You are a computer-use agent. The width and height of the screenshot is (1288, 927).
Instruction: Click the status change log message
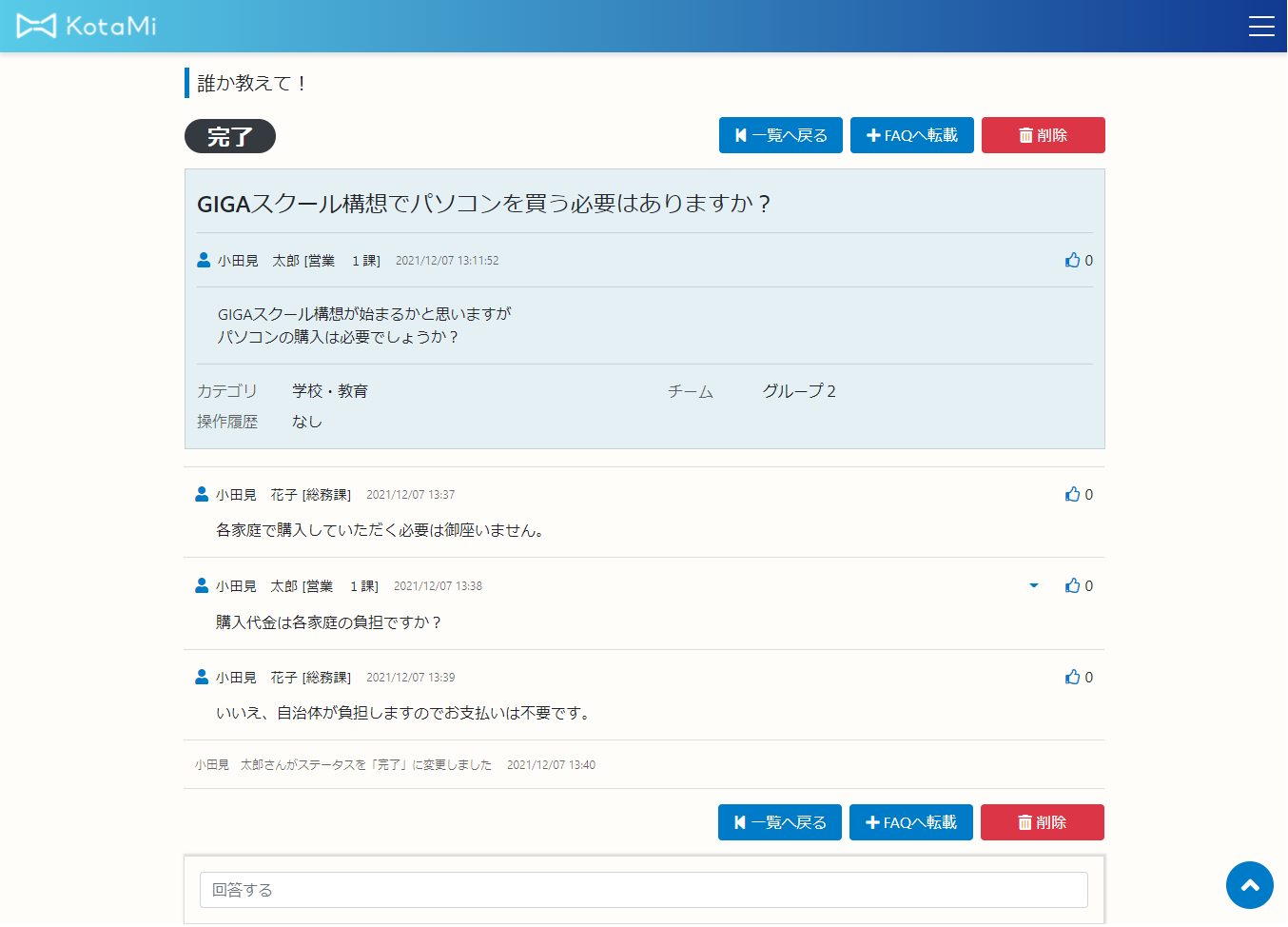tap(343, 765)
